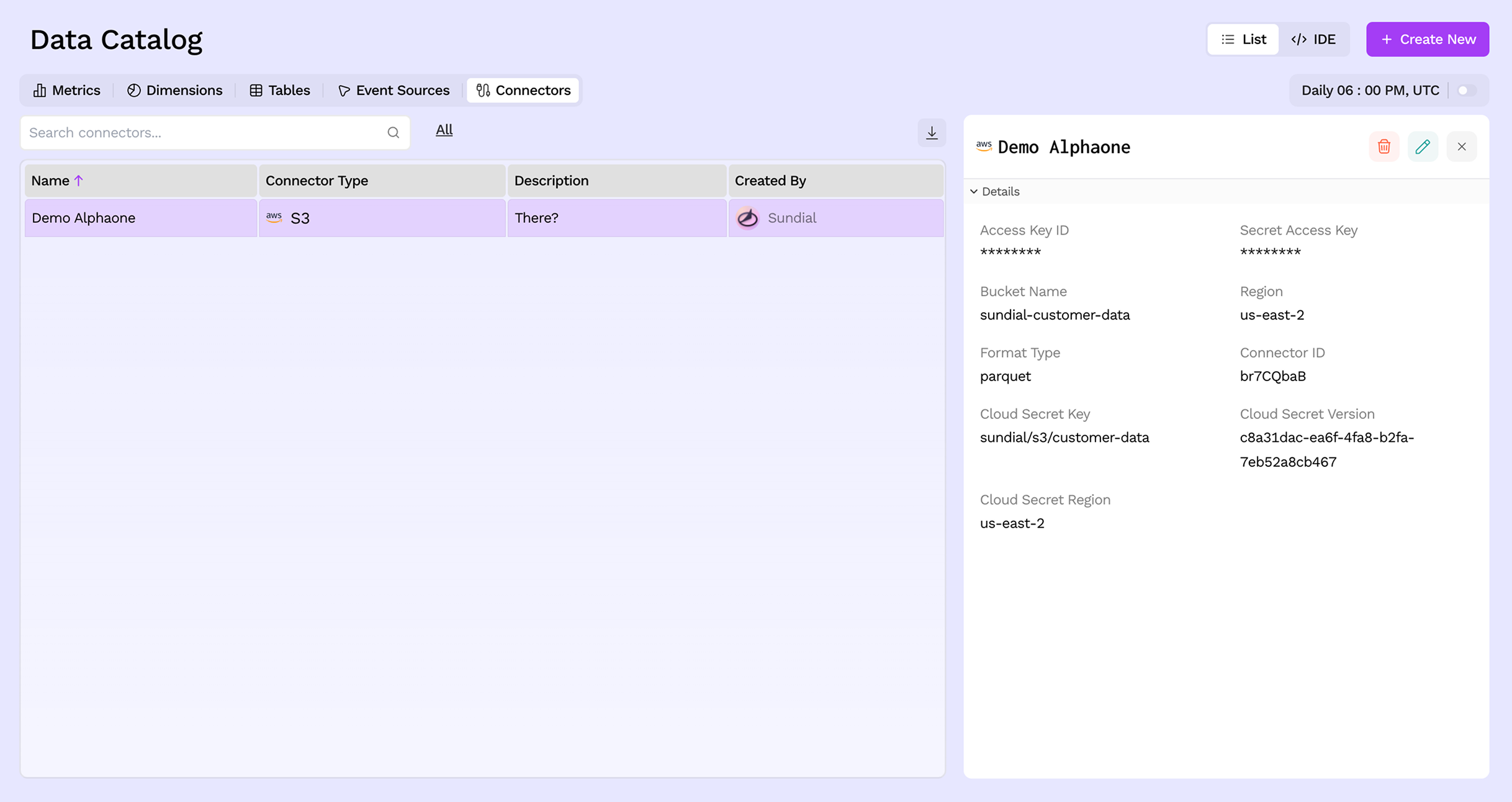Click into the Search connectors field
The height and width of the screenshot is (802, 1512).
coord(186,132)
